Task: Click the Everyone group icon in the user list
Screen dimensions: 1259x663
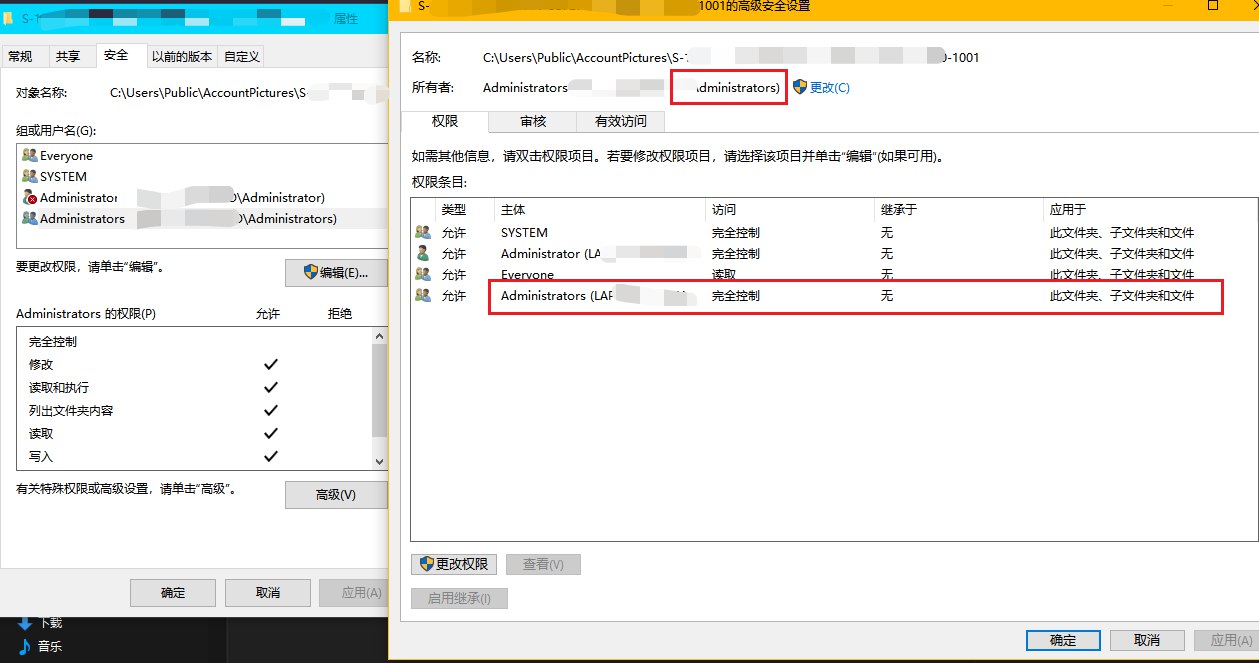Action: point(29,156)
